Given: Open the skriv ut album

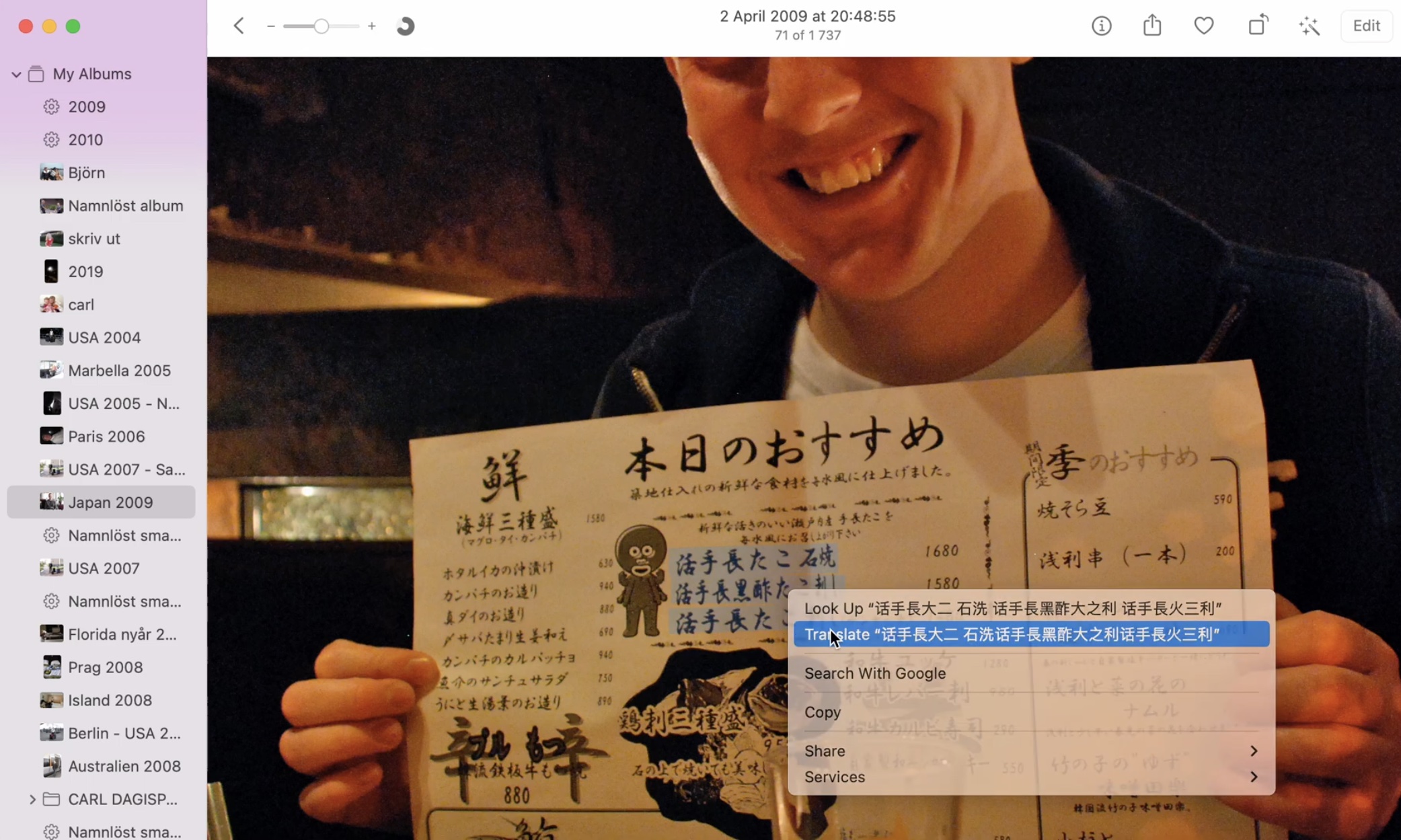Looking at the screenshot, I should 101,239.
